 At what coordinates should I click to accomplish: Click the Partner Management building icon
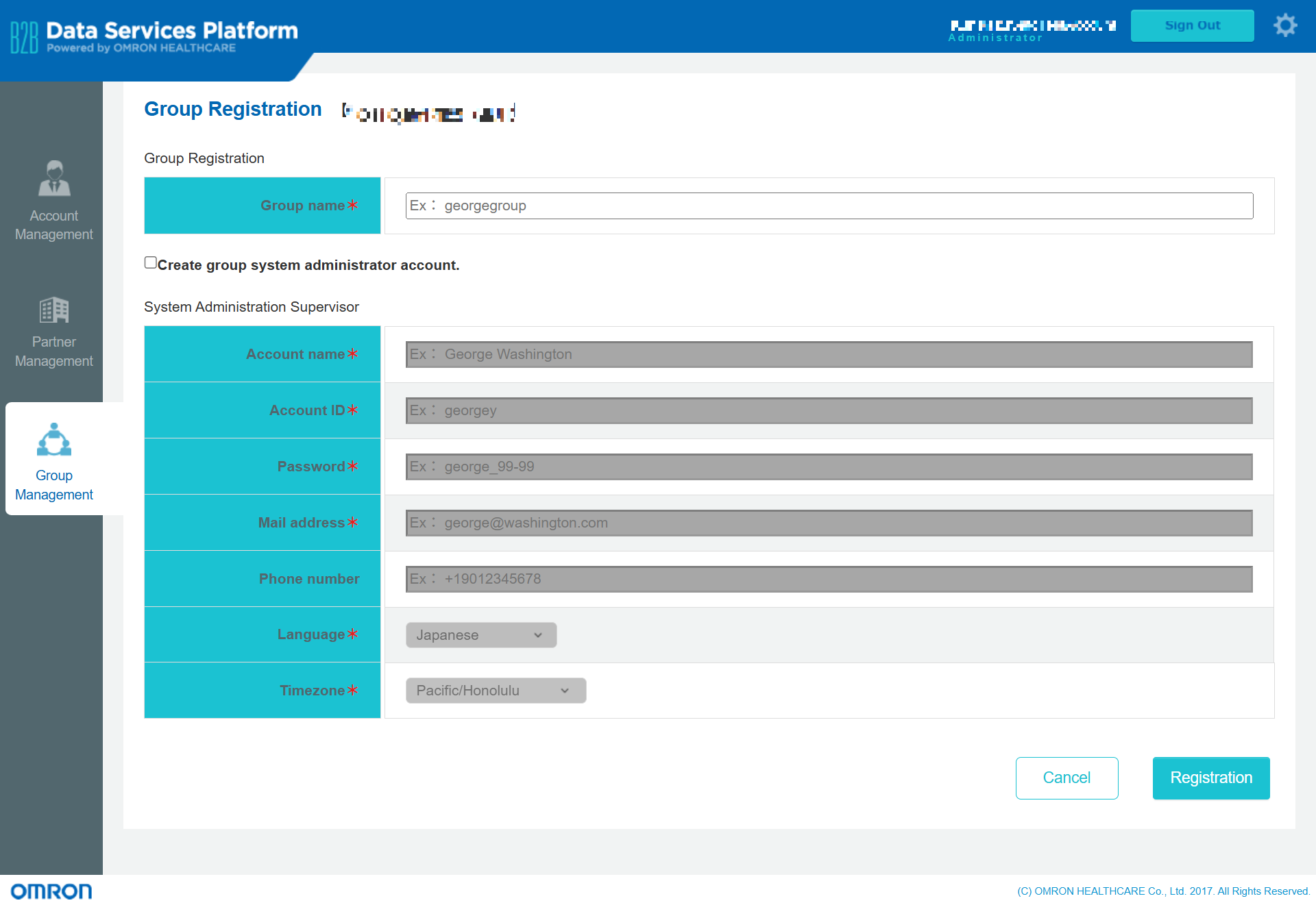click(x=54, y=310)
